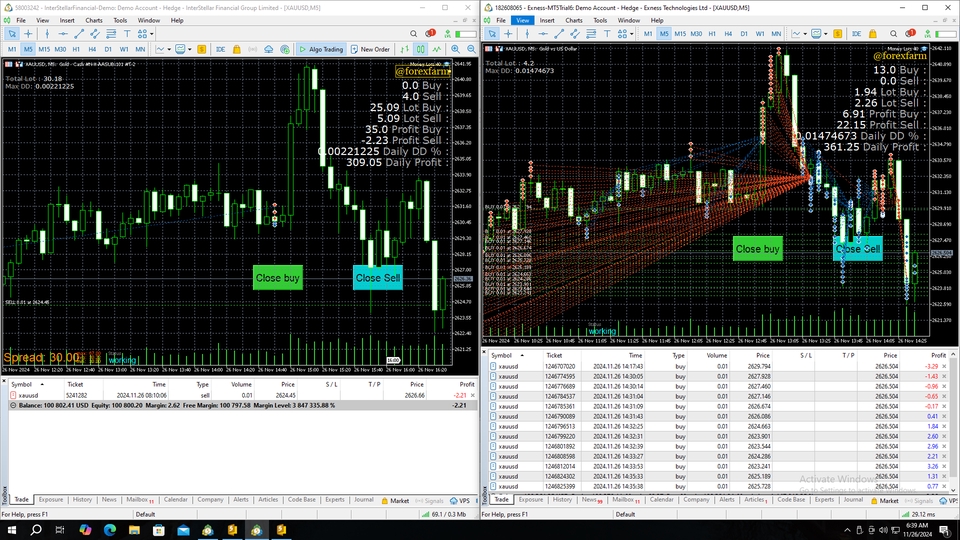Expand objects dropdown arrow in left toolbar
Image resolution: width=960 pixels, height=540 pixels.
click(x=152, y=34)
